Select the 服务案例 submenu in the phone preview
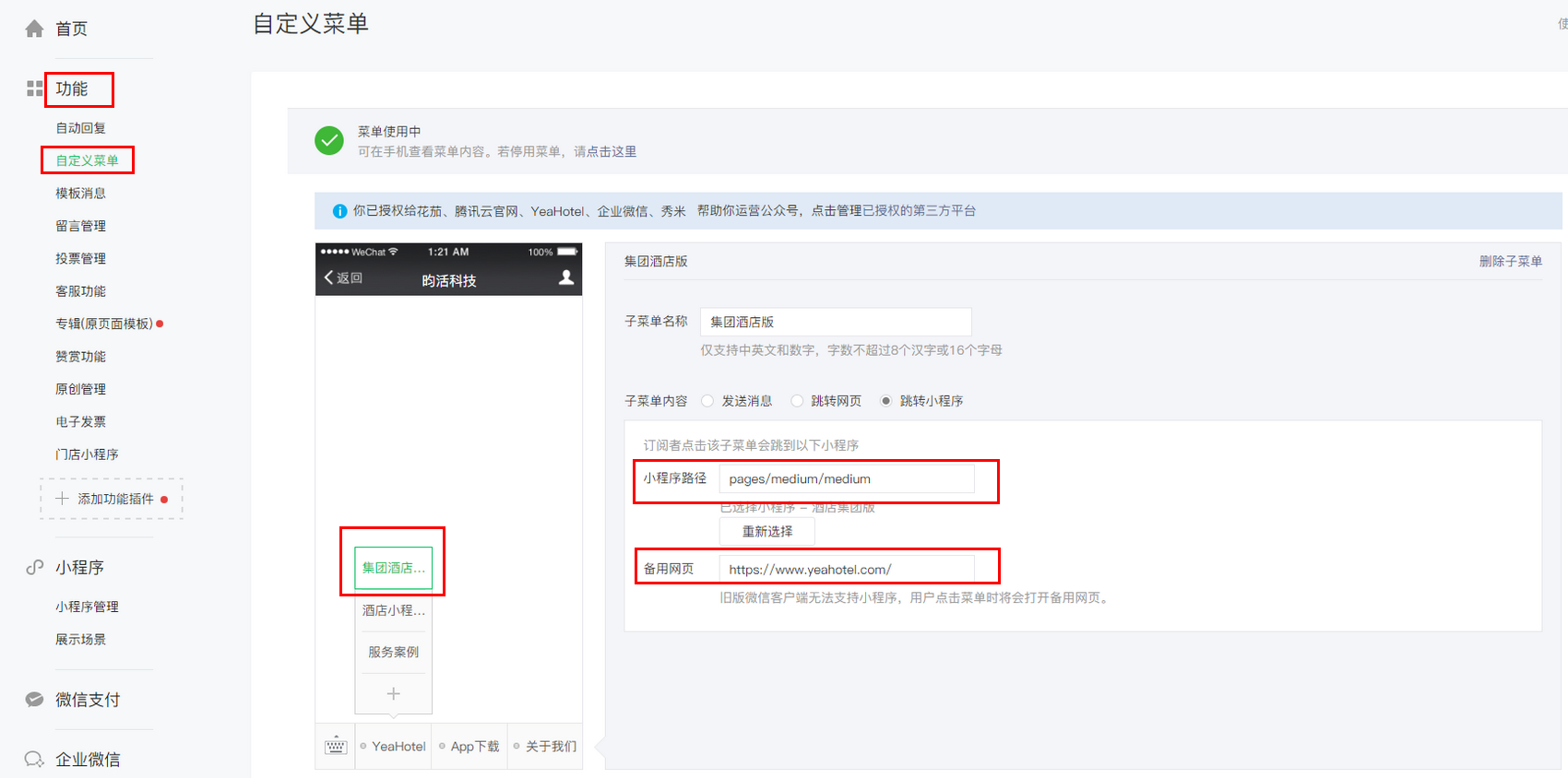The width and height of the screenshot is (1568, 778). (x=393, y=652)
